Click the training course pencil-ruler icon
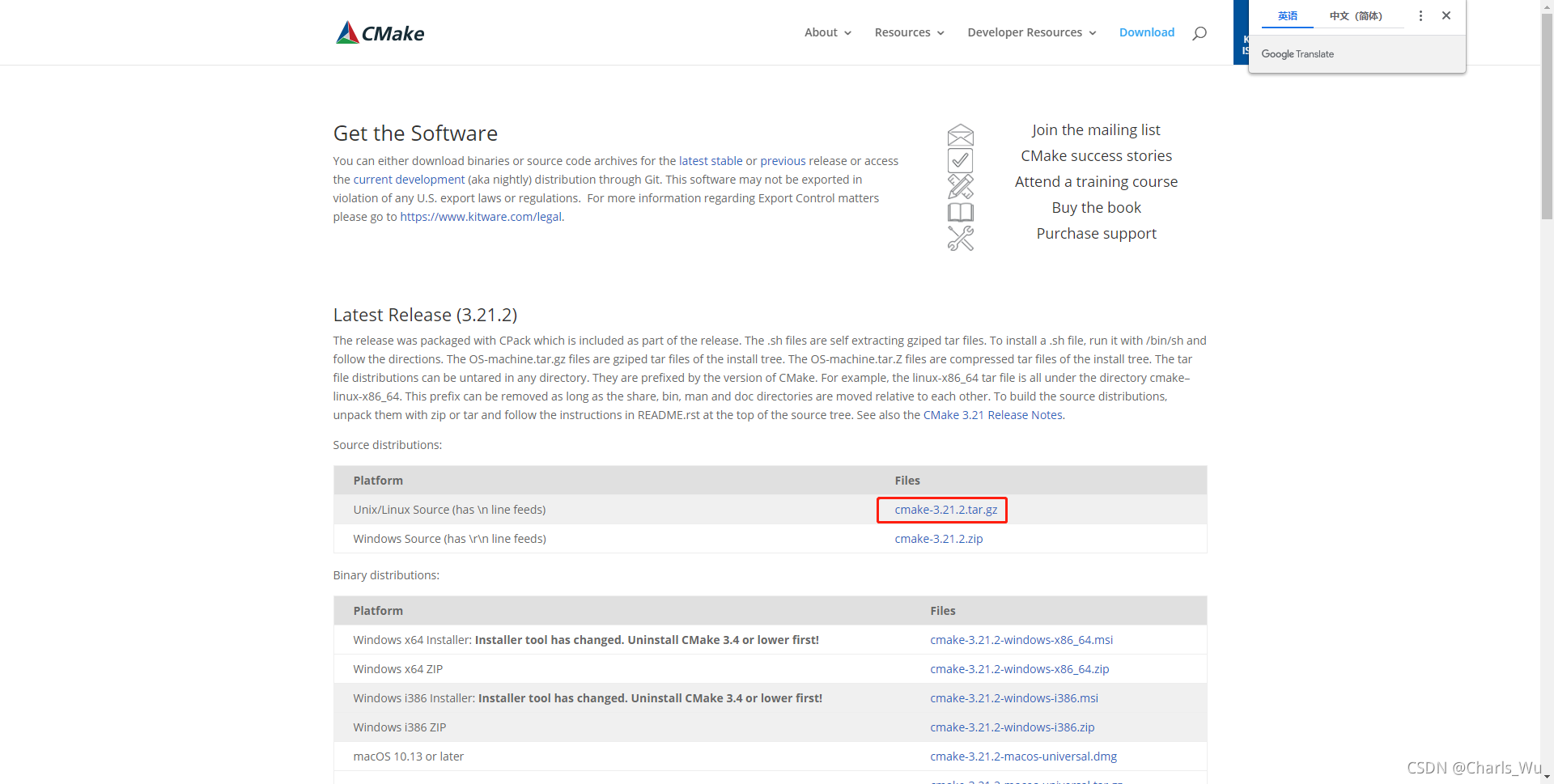Image resolution: width=1554 pixels, height=784 pixels. point(961,186)
